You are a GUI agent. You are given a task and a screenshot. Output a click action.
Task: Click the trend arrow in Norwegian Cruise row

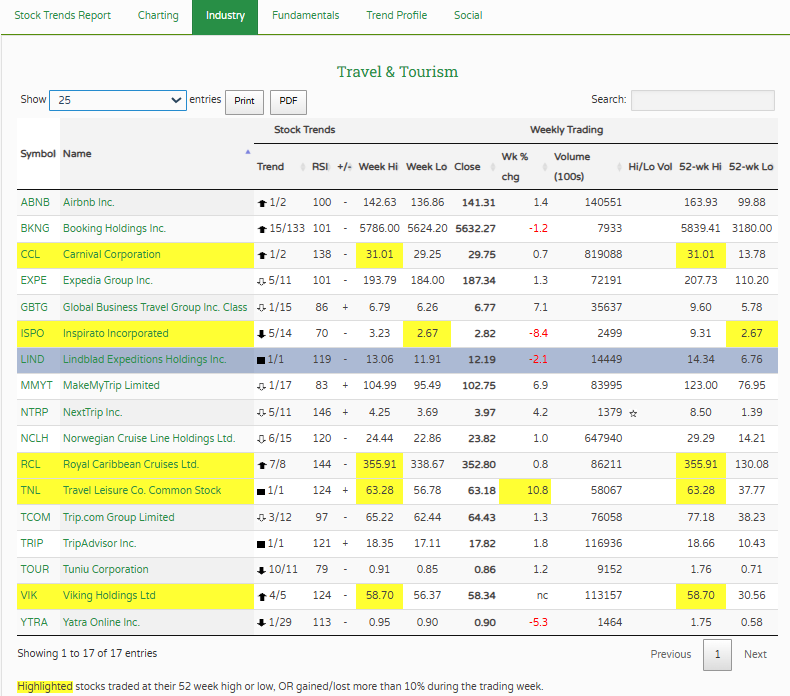pos(261,439)
